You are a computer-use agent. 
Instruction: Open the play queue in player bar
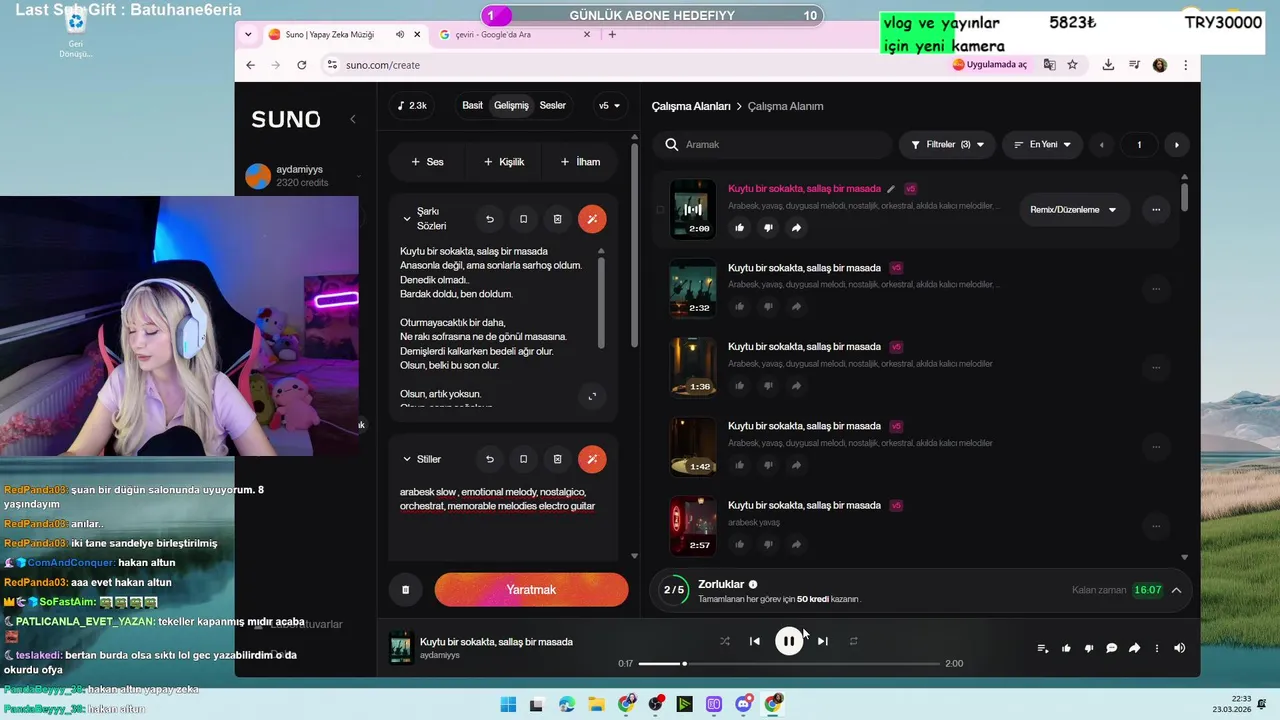(x=1043, y=648)
